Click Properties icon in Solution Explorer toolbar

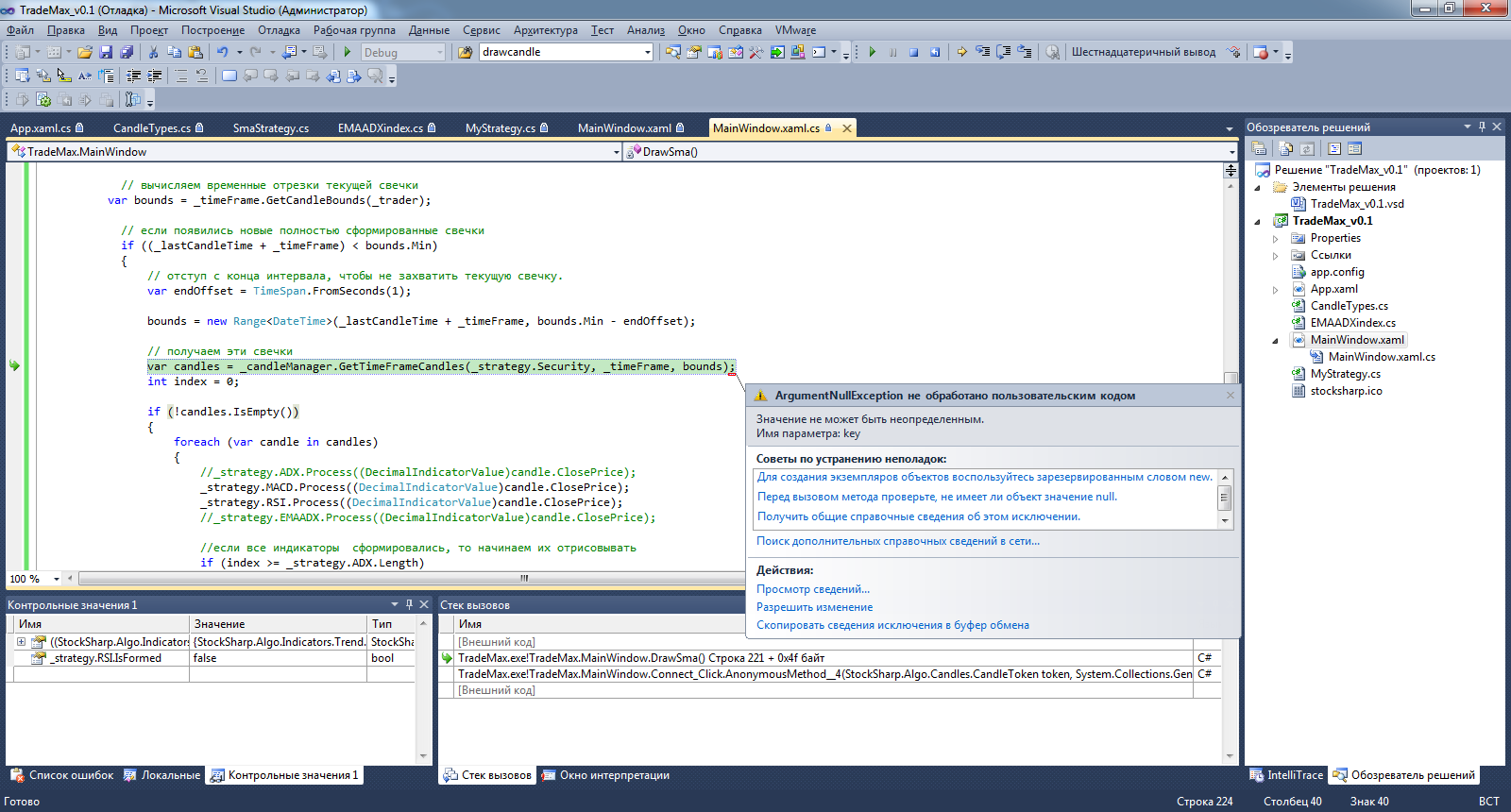click(1259, 148)
